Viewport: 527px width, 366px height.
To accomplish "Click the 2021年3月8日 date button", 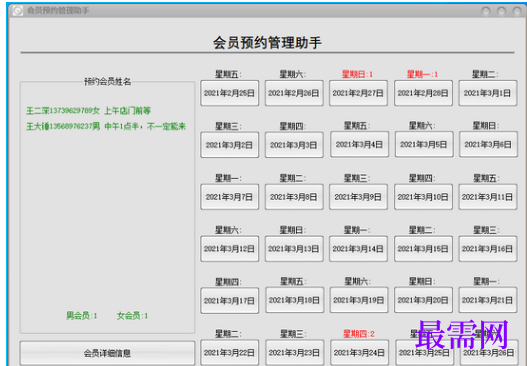I will tap(294, 197).
